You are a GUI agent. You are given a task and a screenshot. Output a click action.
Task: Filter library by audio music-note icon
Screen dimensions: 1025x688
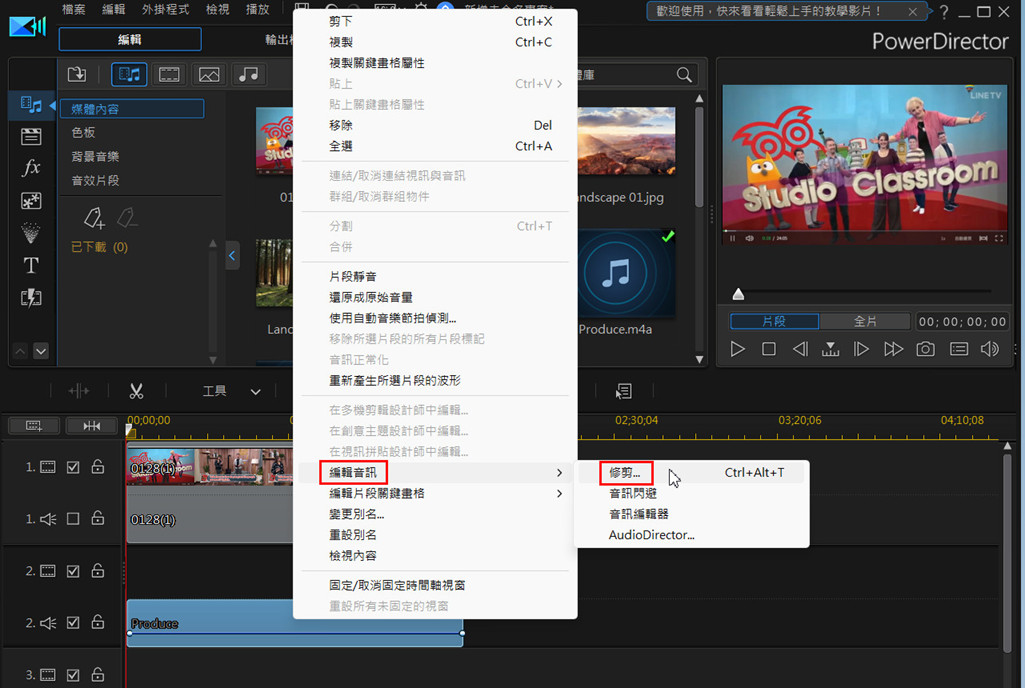click(248, 74)
